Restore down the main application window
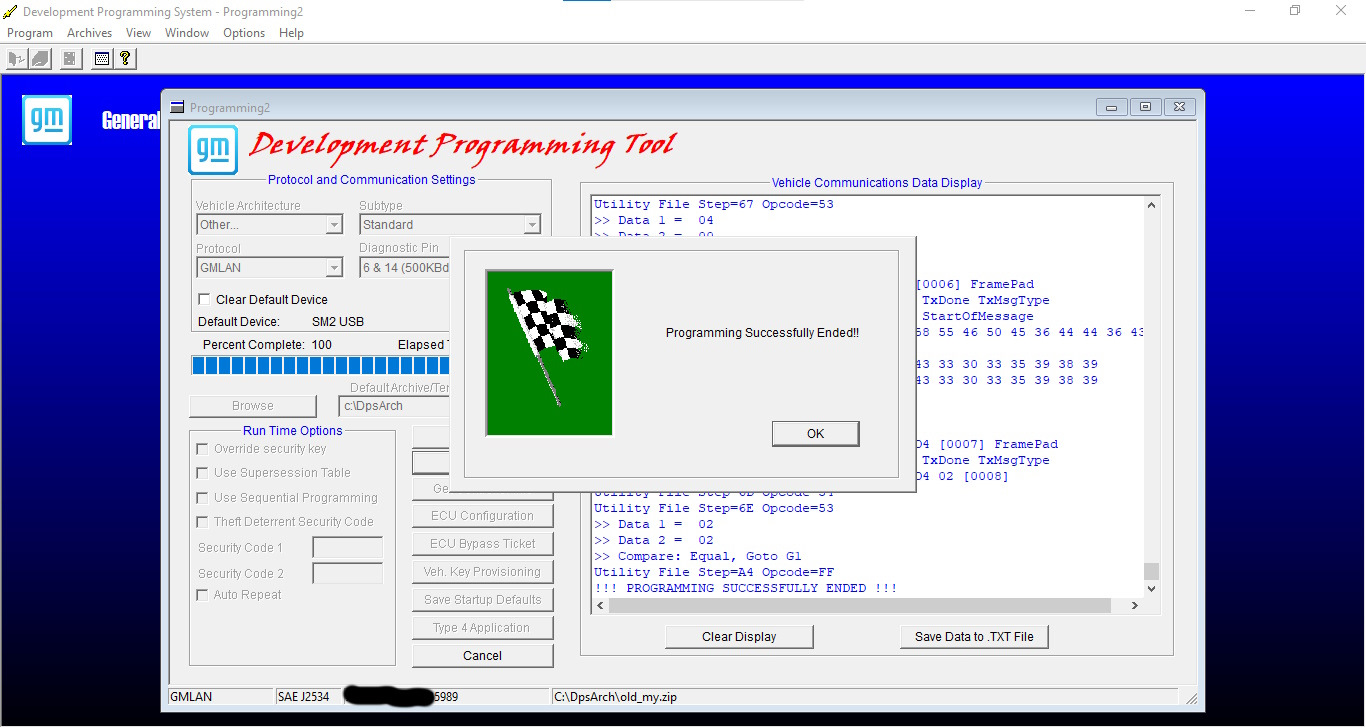The width and height of the screenshot is (1366, 728). click(x=1295, y=11)
